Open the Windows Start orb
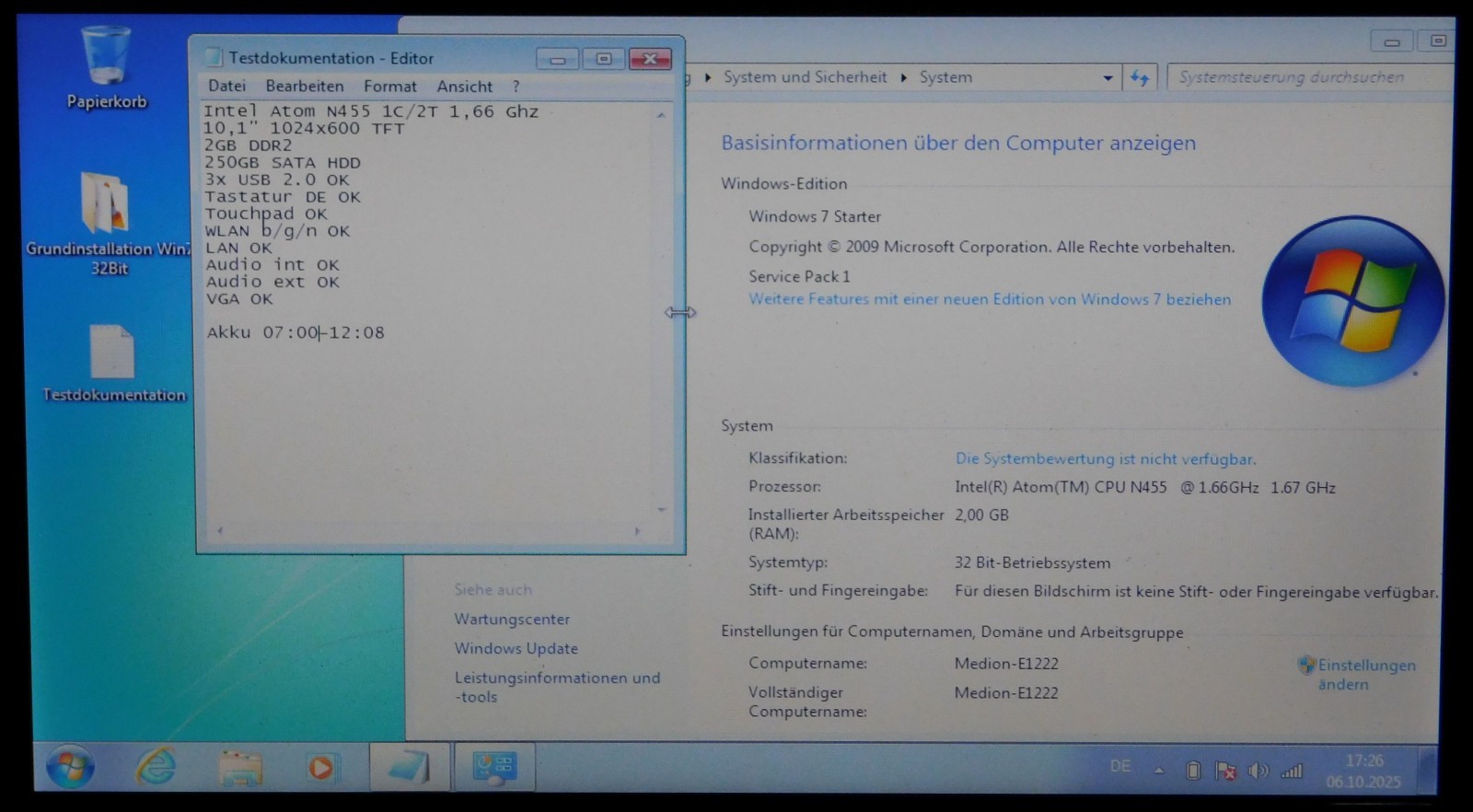 [x=70, y=767]
